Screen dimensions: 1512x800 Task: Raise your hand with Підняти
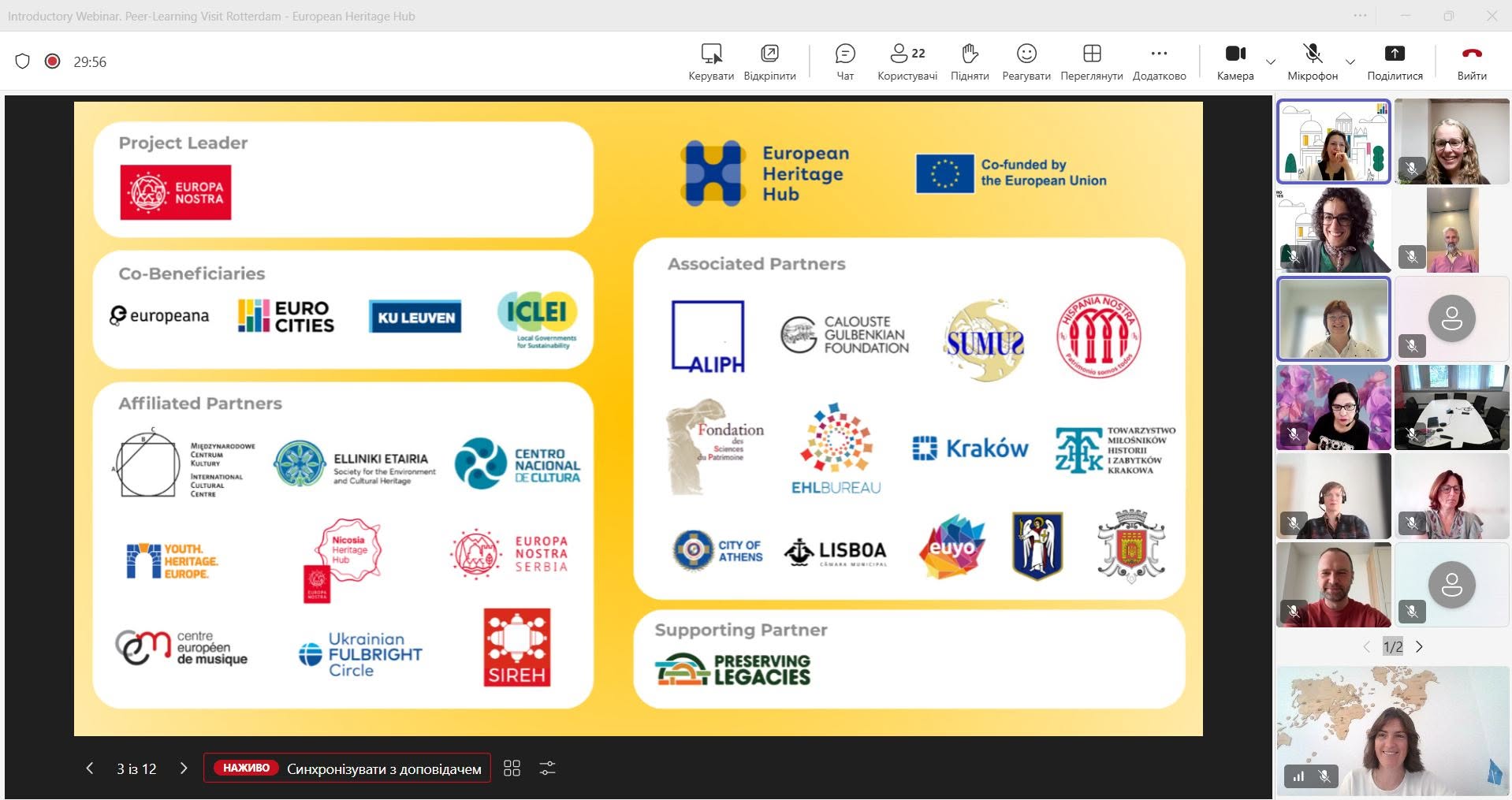pos(970,62)
